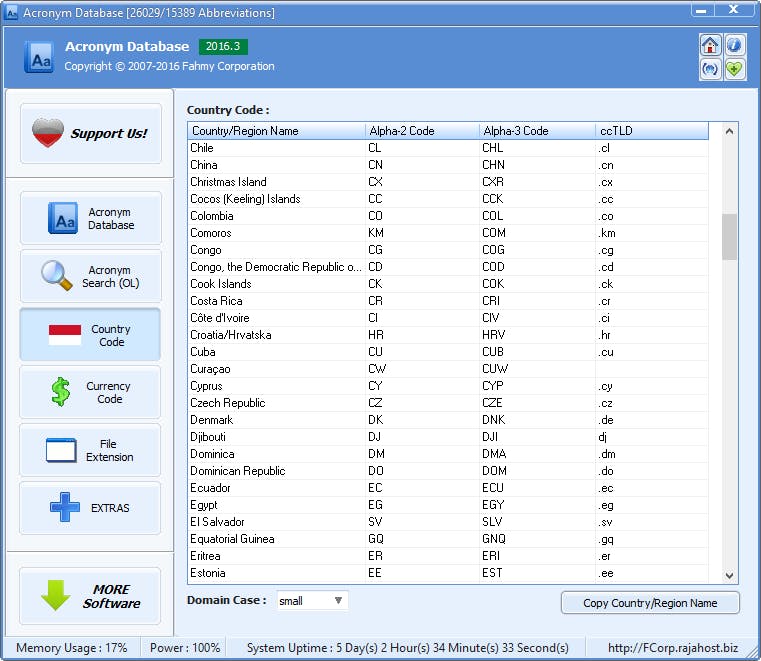761x661 pixels.
Task: Click the Acronym Database logo in the header
Action: tap(39, 57)
